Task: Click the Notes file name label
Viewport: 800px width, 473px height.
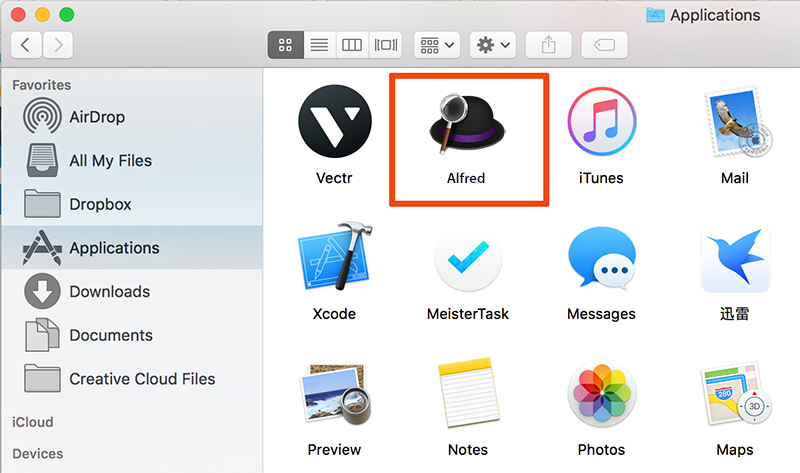Action: [x=468, y=450]
